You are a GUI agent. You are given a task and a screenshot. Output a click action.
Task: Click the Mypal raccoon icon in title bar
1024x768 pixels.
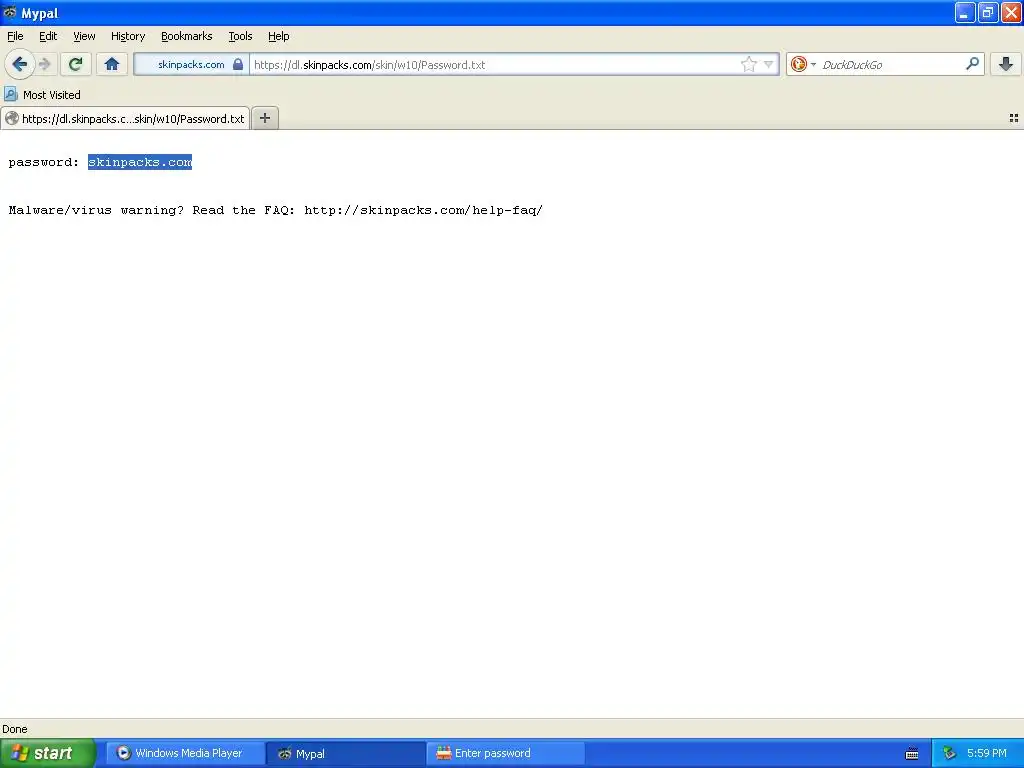pyautogui.click(x=10, y=12)
